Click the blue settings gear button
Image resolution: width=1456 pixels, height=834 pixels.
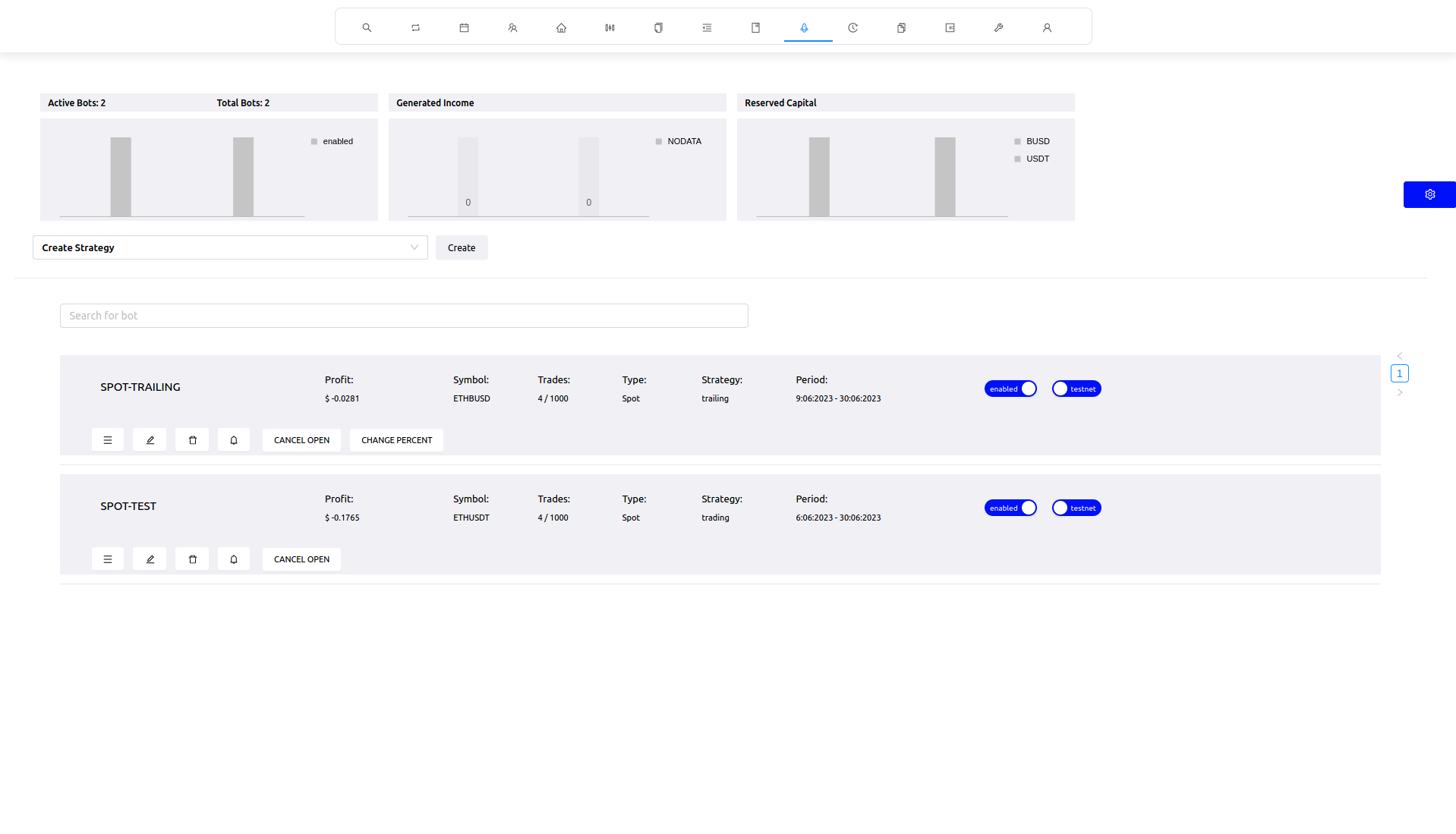[1429, 194]
